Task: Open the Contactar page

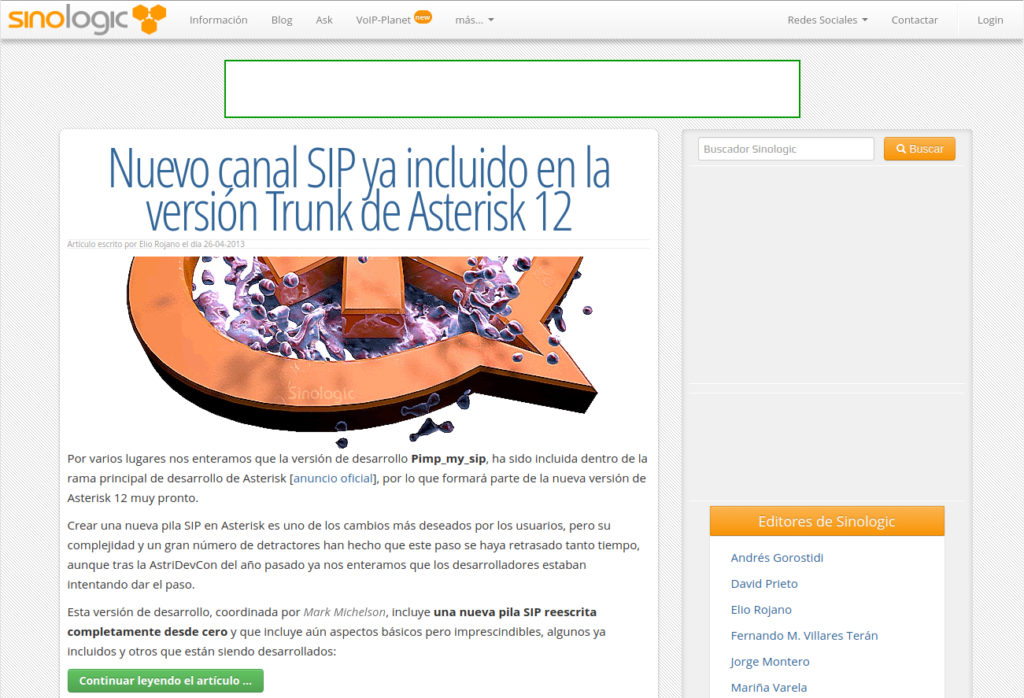Action: click(914, 20)
